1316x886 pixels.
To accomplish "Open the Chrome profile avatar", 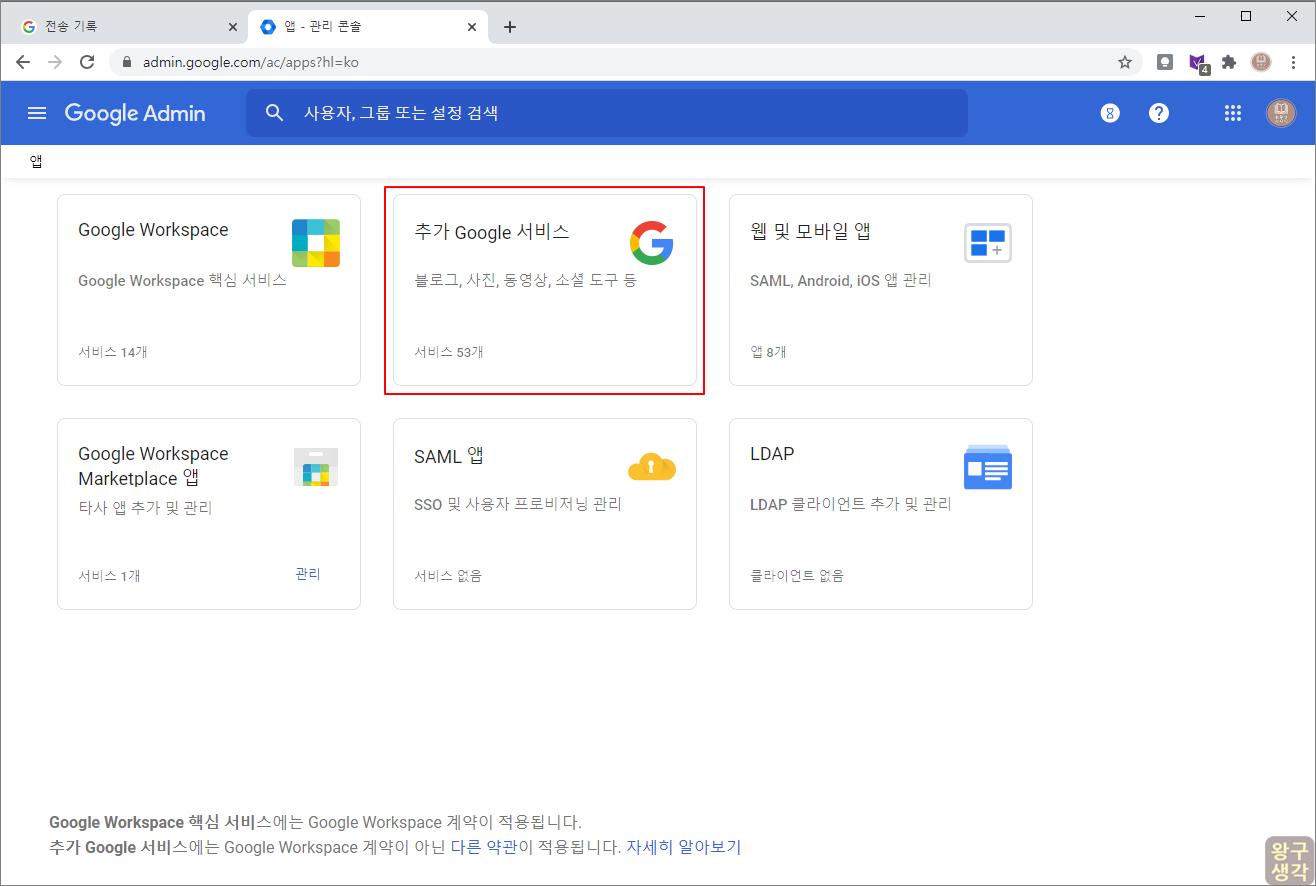I will tap(1261, 62).
